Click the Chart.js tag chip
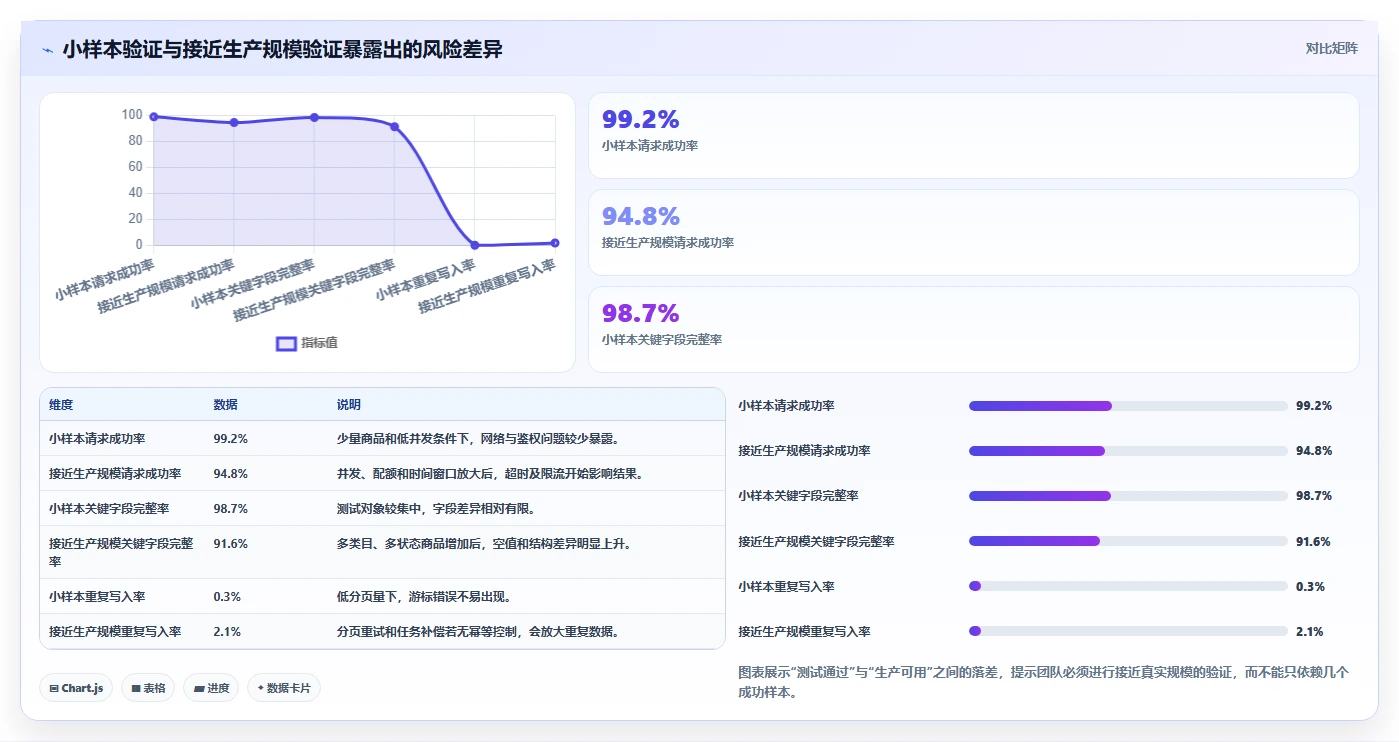Image resolution: width=1399 pixels, height=742 pixels. pyautogui.click(x=76, y=688)
